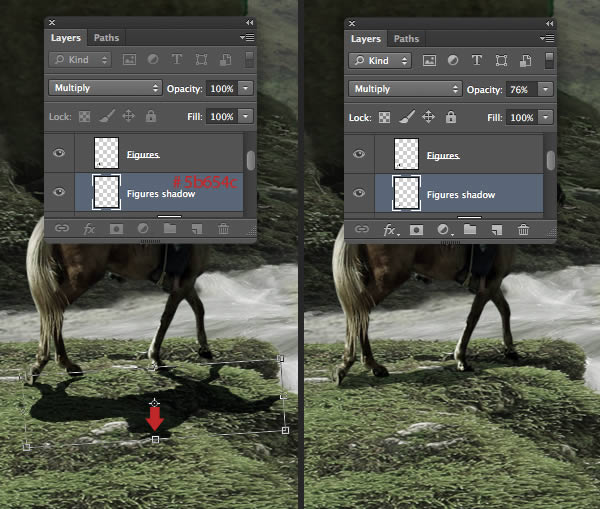The height and width of the screenshot is (509, 600).
Task: Toggle lock position in right panel
Action: coord(429,117)
